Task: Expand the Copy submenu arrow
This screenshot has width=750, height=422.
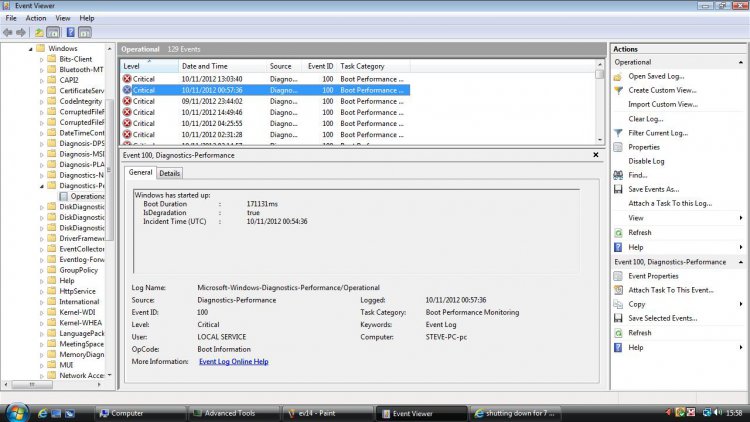Action: [739, 304]
